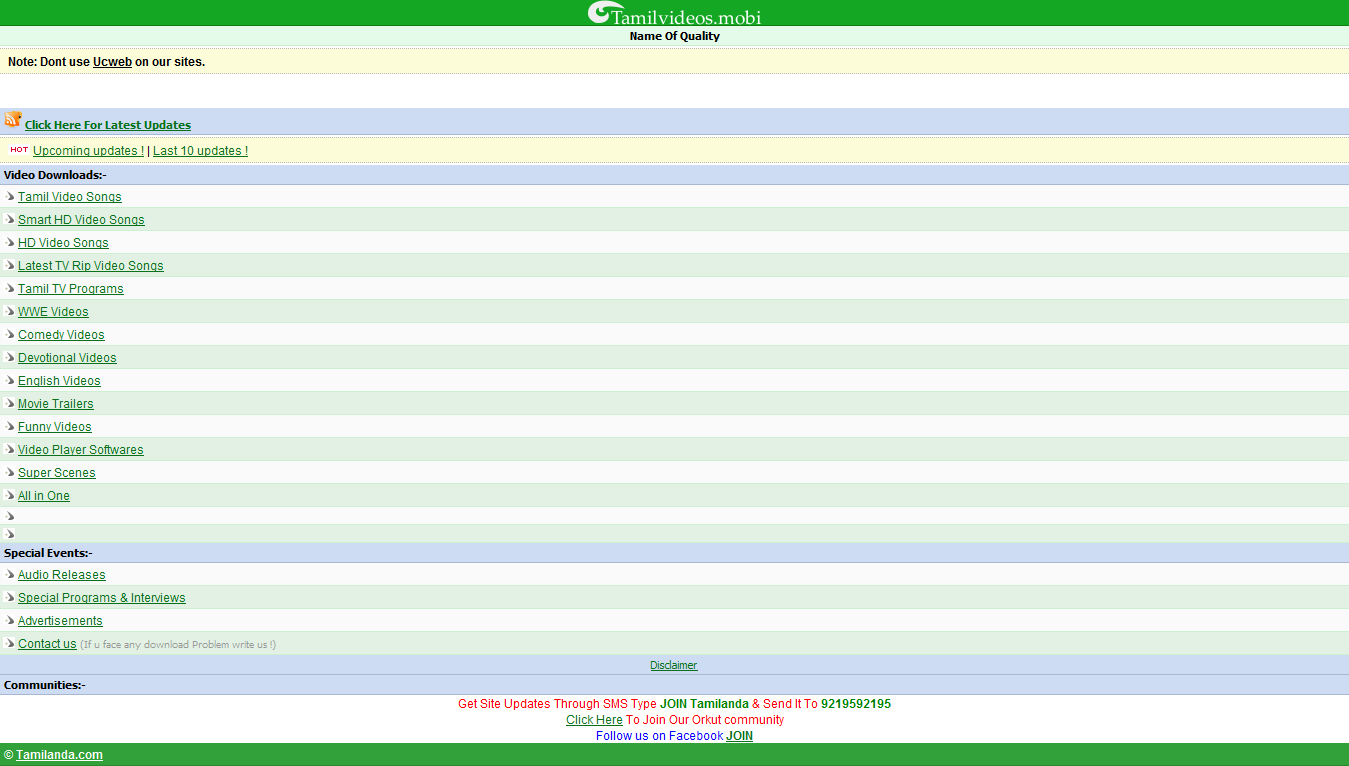The height and width of the screenshot is (766, 1349).
Task: Click the orange RSS feed icon
Action: click(x=13, y=120)
